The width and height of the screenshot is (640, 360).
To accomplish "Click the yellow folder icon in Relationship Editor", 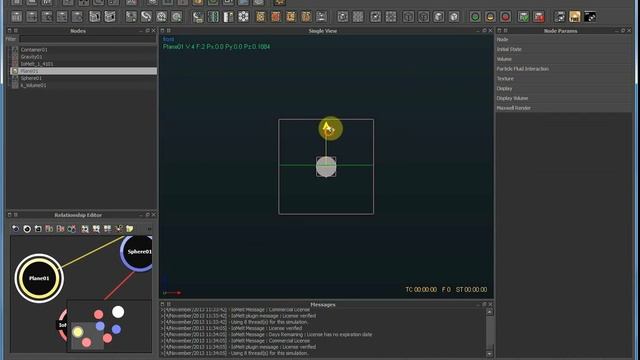I will pyautogui.click(x=130, y=229).
